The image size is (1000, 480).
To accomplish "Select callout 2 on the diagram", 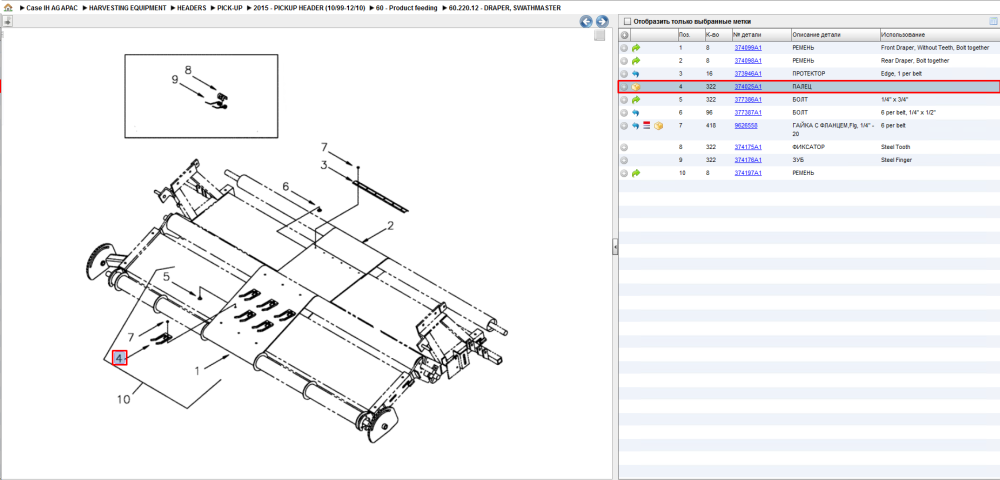I will 390,226.
